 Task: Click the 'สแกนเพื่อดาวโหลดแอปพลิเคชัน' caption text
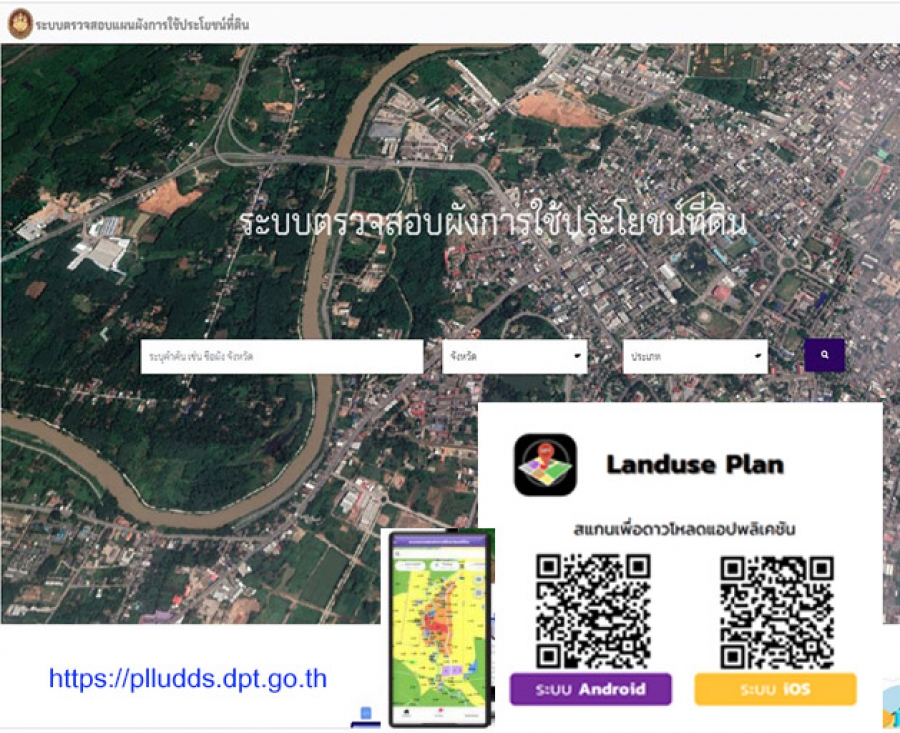click(684, 529)
